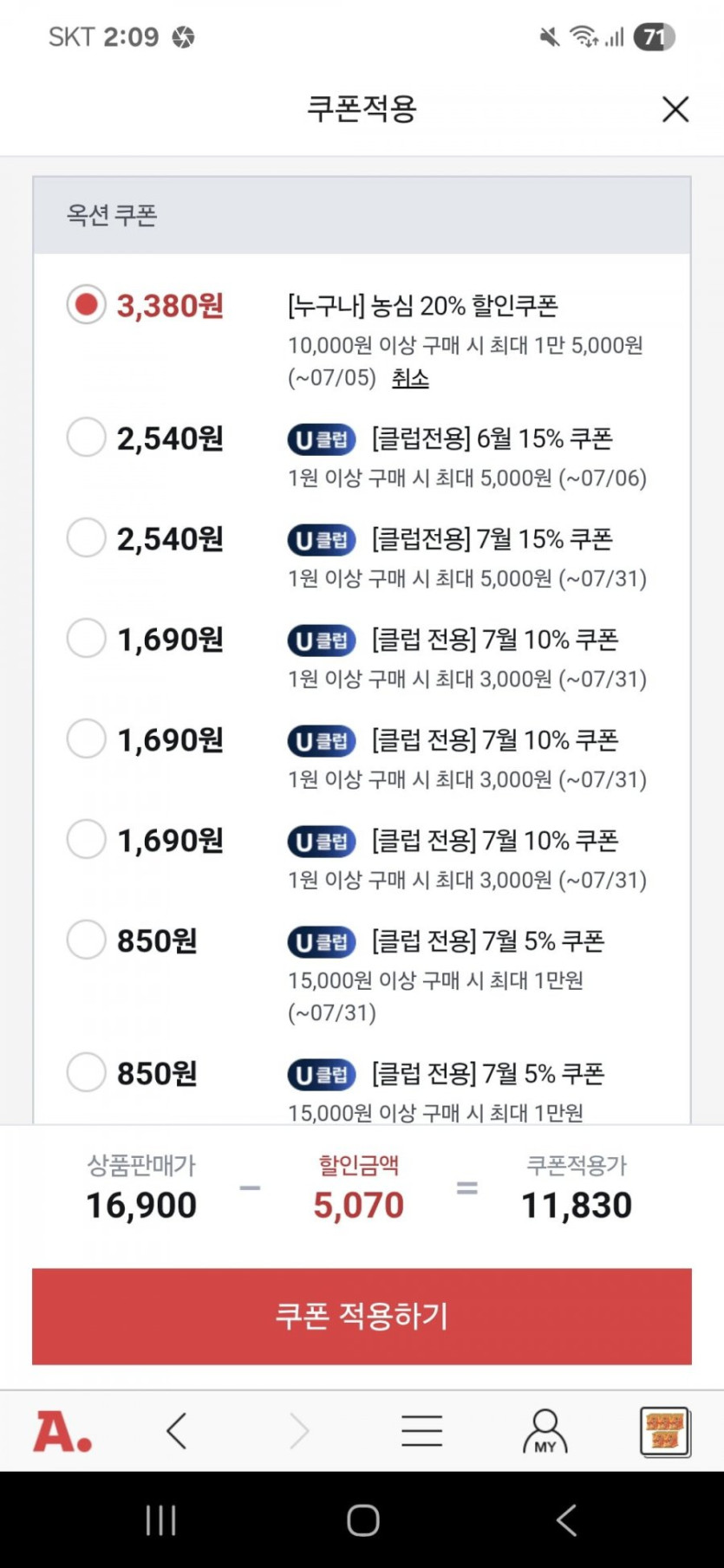Image resolution: width=724 pixels, height=1568 pixels.
Task: Open the recently viewed product thumbnail
Action: [x=665, y=1431]
